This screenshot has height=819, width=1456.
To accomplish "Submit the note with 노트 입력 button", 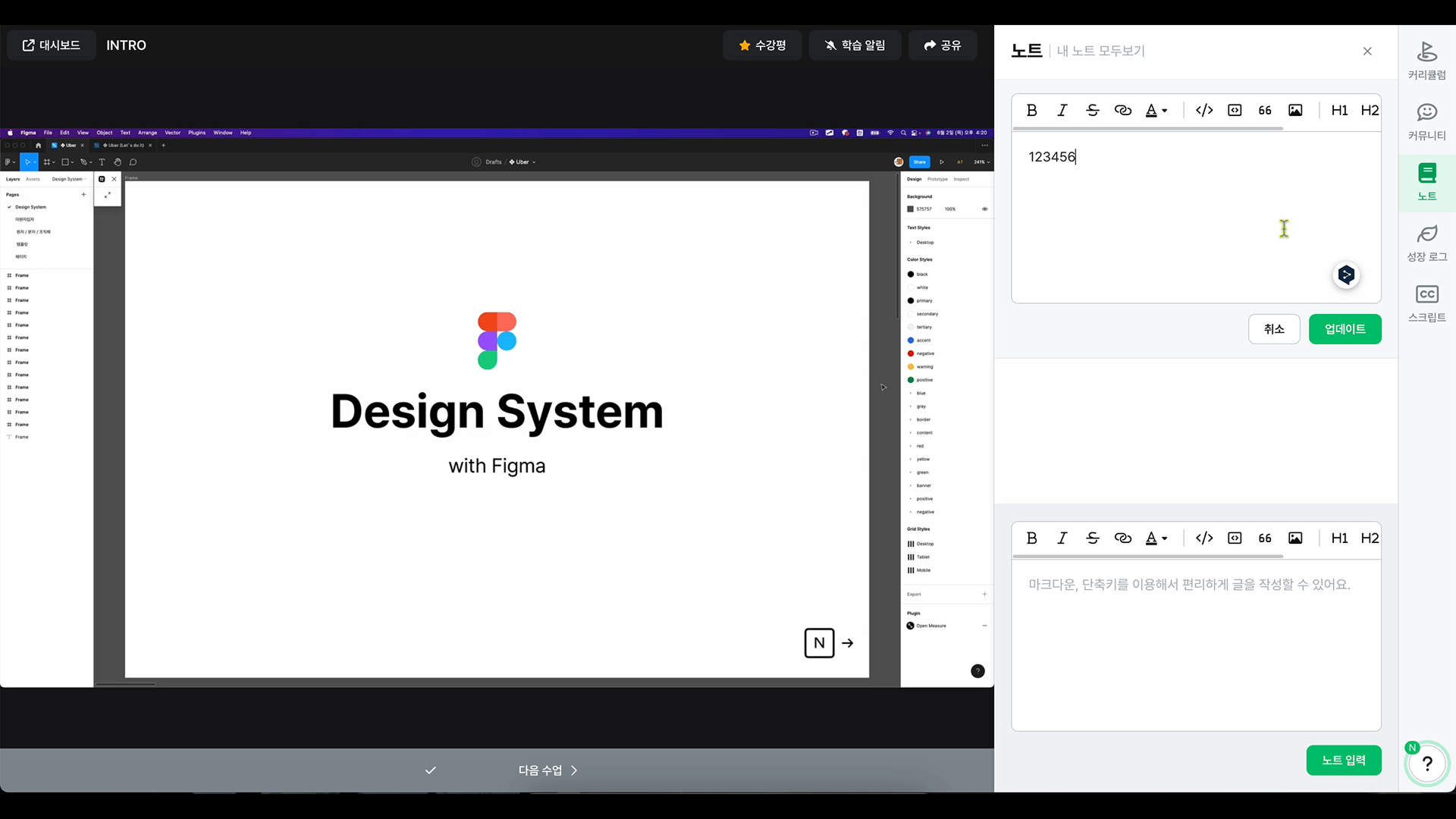I will point(1343,760).
